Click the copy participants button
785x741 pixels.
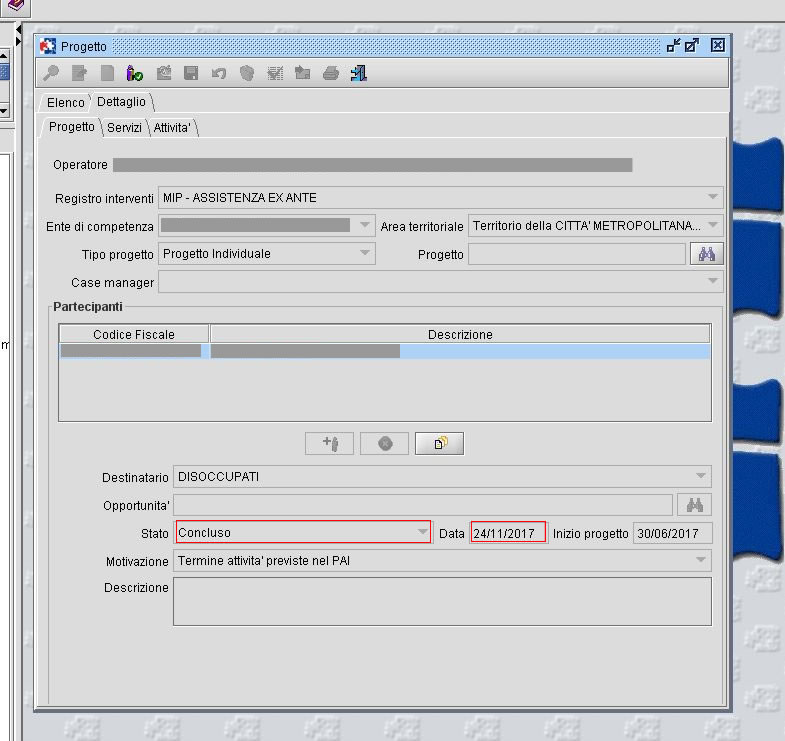tap(440, 444)
